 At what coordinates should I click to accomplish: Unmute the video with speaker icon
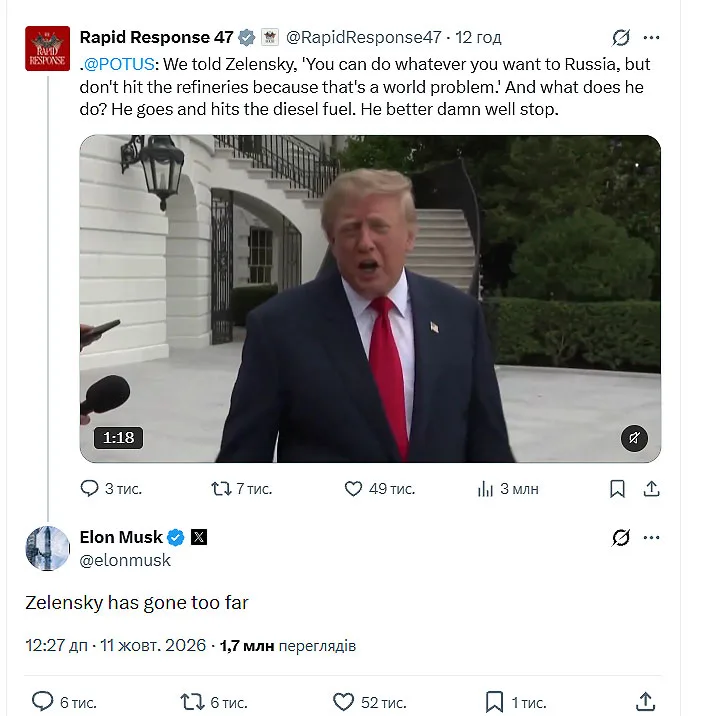coord(634,438)
